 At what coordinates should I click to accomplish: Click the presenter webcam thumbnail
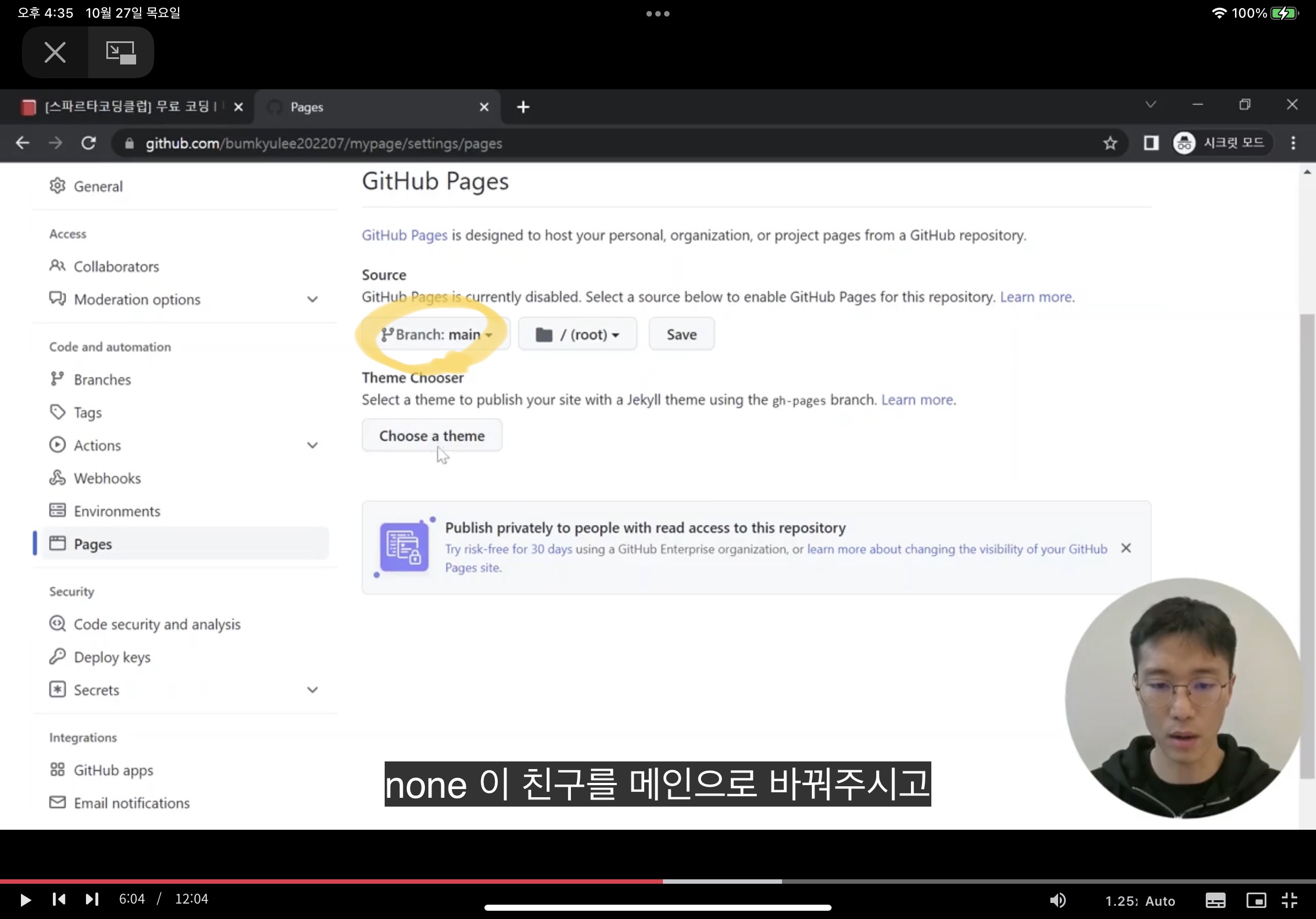[x=1184, y=698]
